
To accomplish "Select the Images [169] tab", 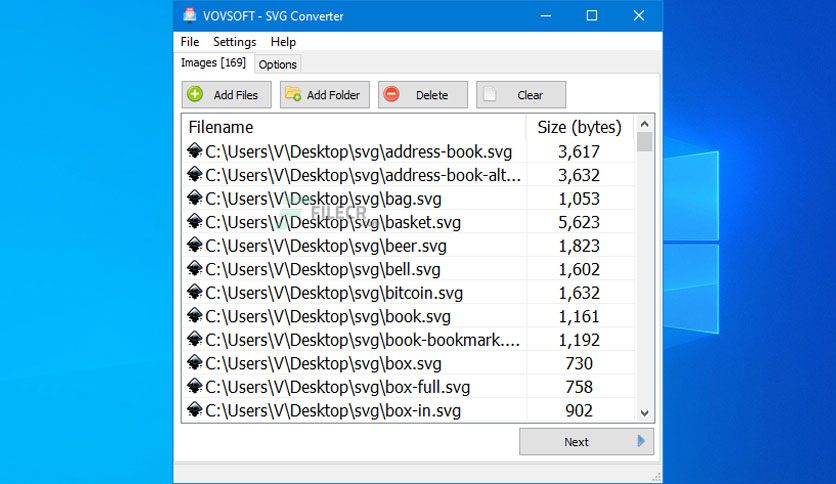I will click(213, 62).
